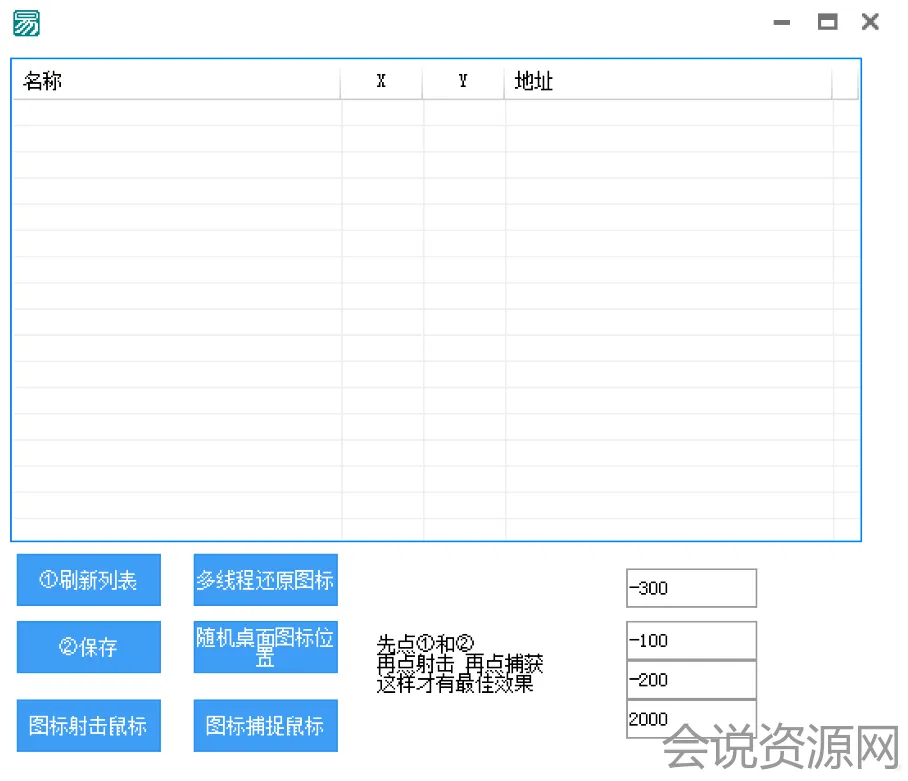The width and height of the screenshot is (908, 781).
Task: Click the ②保存 button
Action: click(88, 647)
